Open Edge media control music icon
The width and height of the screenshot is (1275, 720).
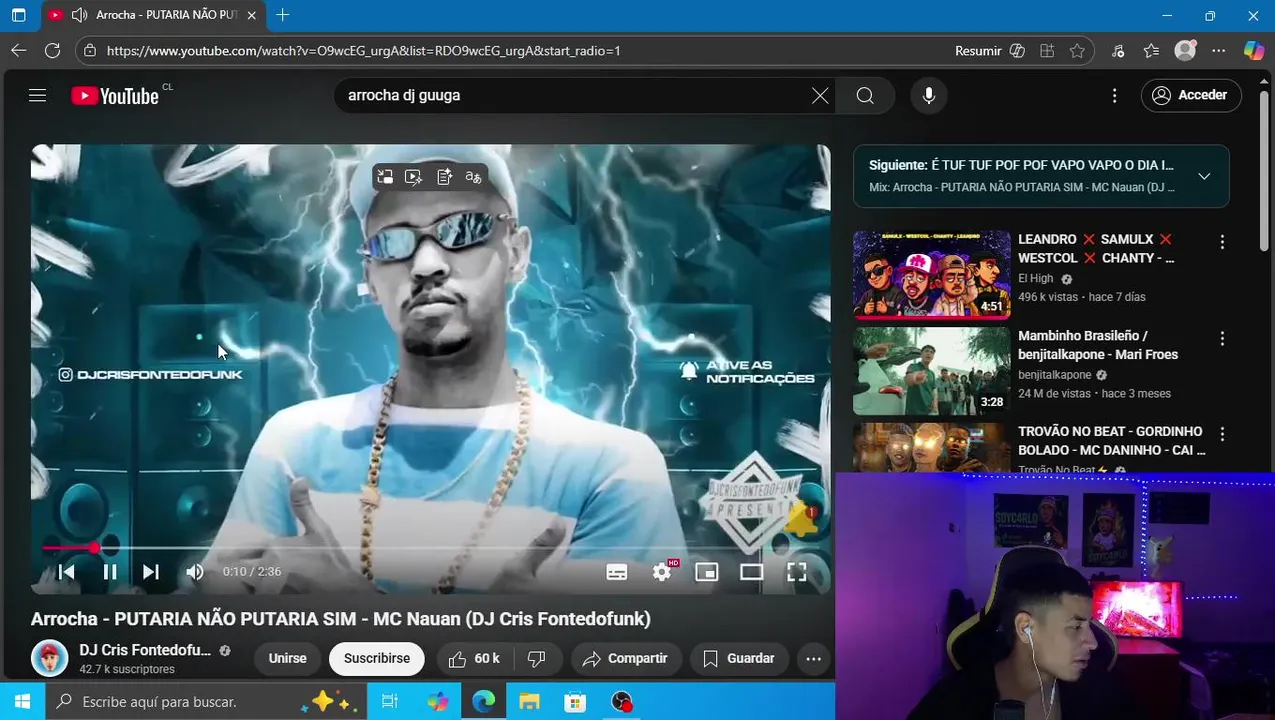point(1118,50)
